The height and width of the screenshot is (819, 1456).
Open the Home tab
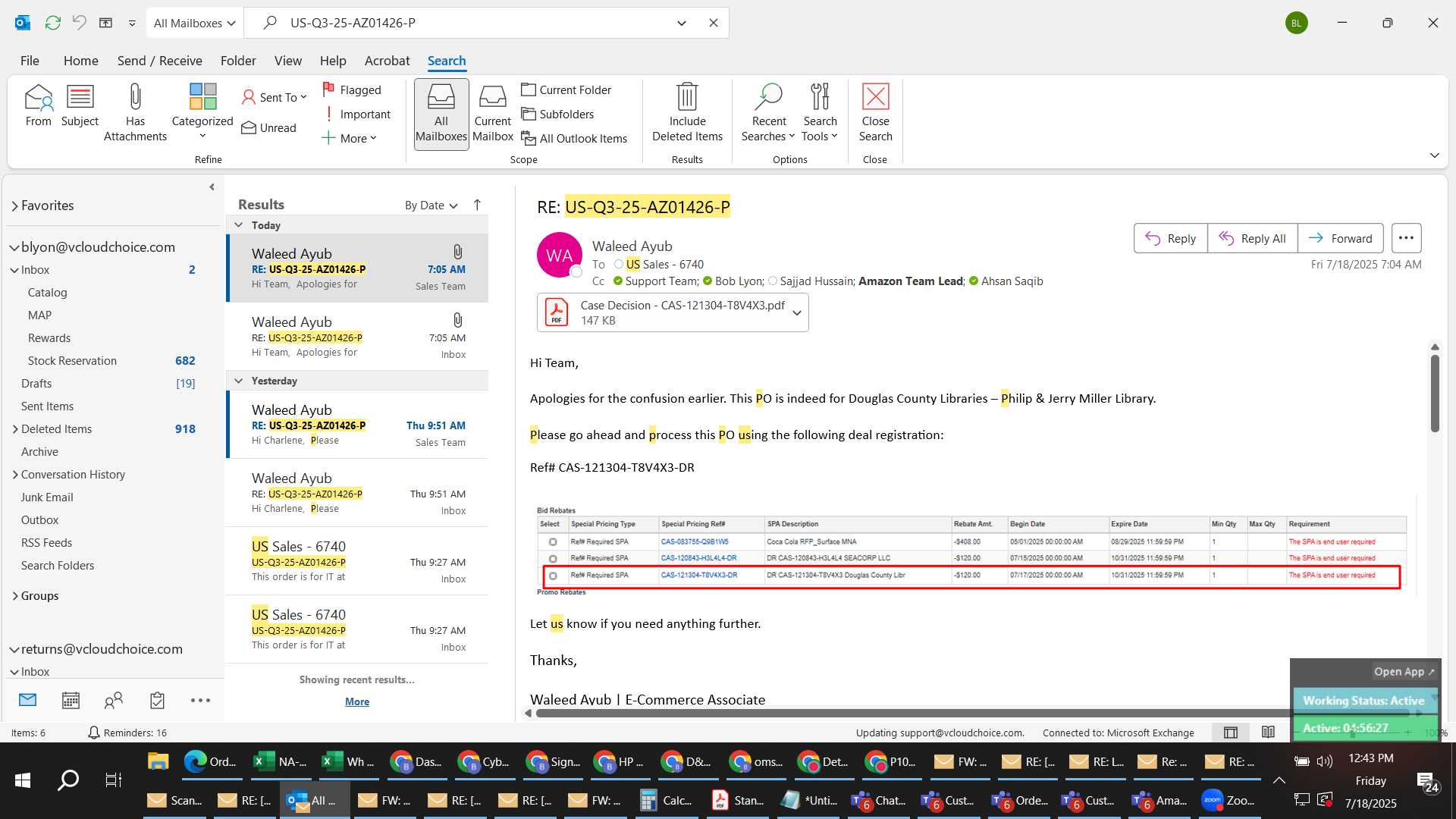[80, 61]
